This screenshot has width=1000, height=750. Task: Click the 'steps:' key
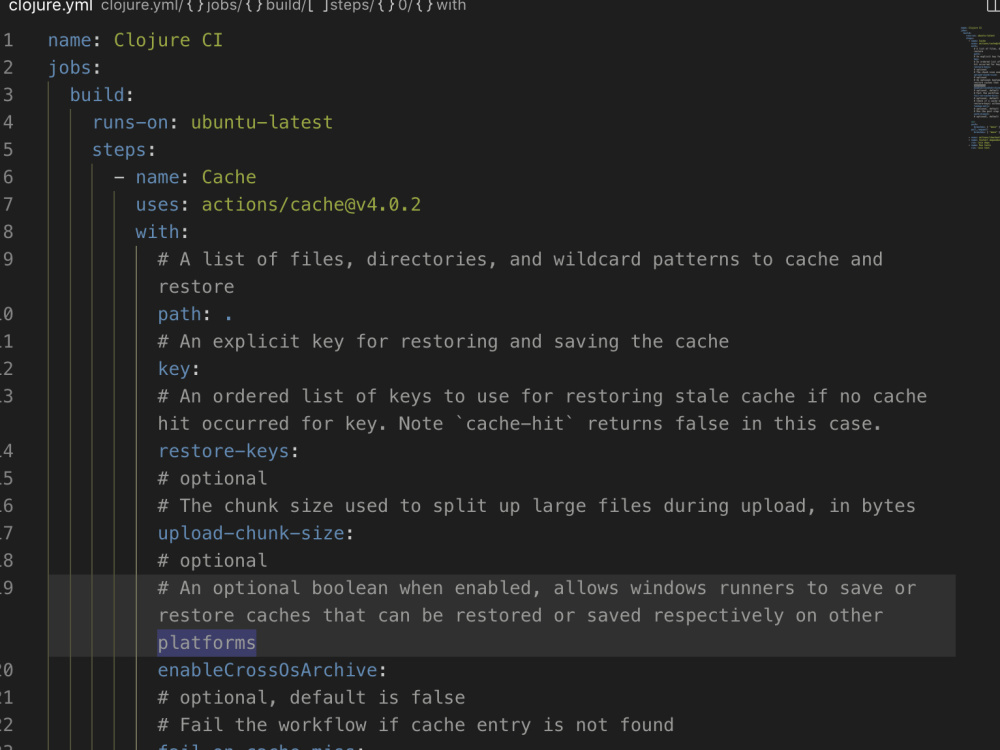(124, 150)
